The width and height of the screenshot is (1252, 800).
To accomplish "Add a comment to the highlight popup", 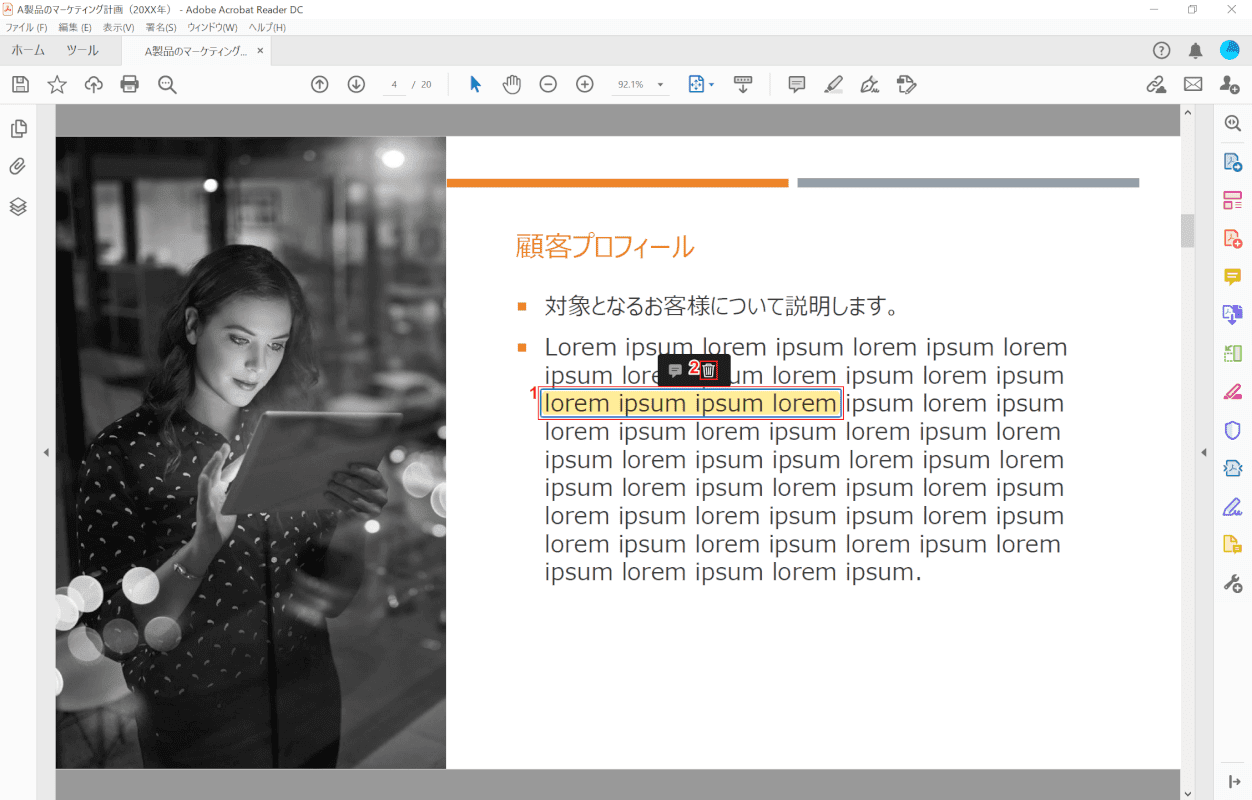I will pyautogui.click(x=675, y=370).
